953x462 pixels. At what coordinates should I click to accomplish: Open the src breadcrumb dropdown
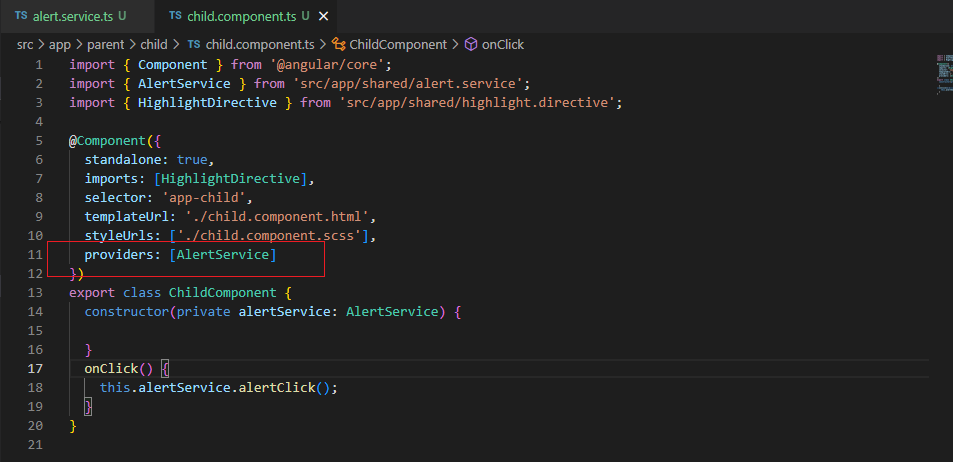coord(25,44)
